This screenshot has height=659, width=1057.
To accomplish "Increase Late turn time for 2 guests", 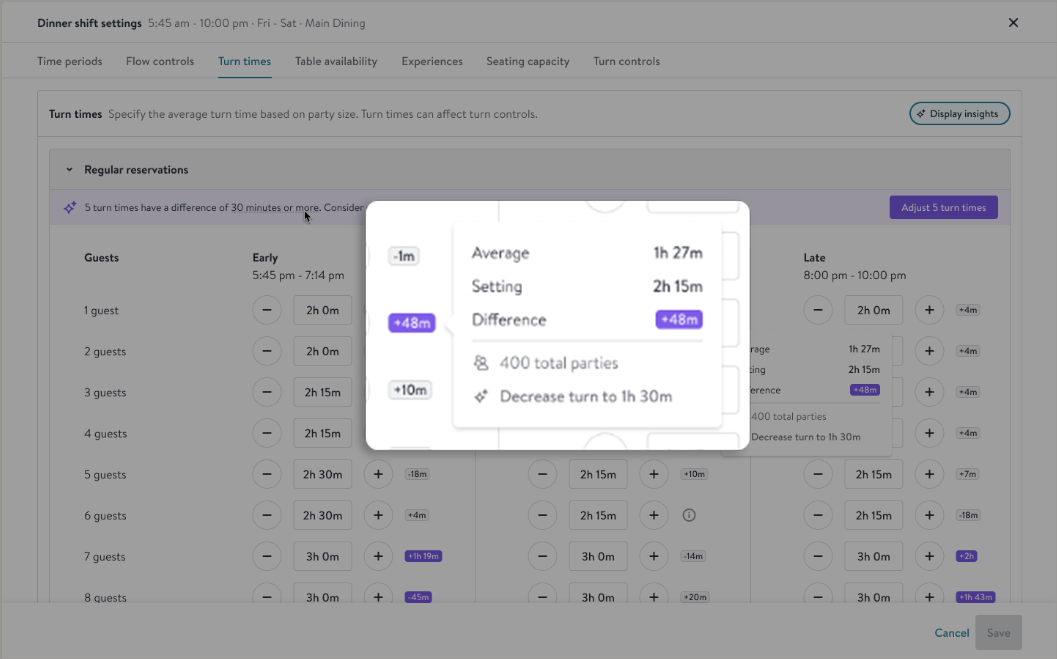I will (x=929, y=352).
